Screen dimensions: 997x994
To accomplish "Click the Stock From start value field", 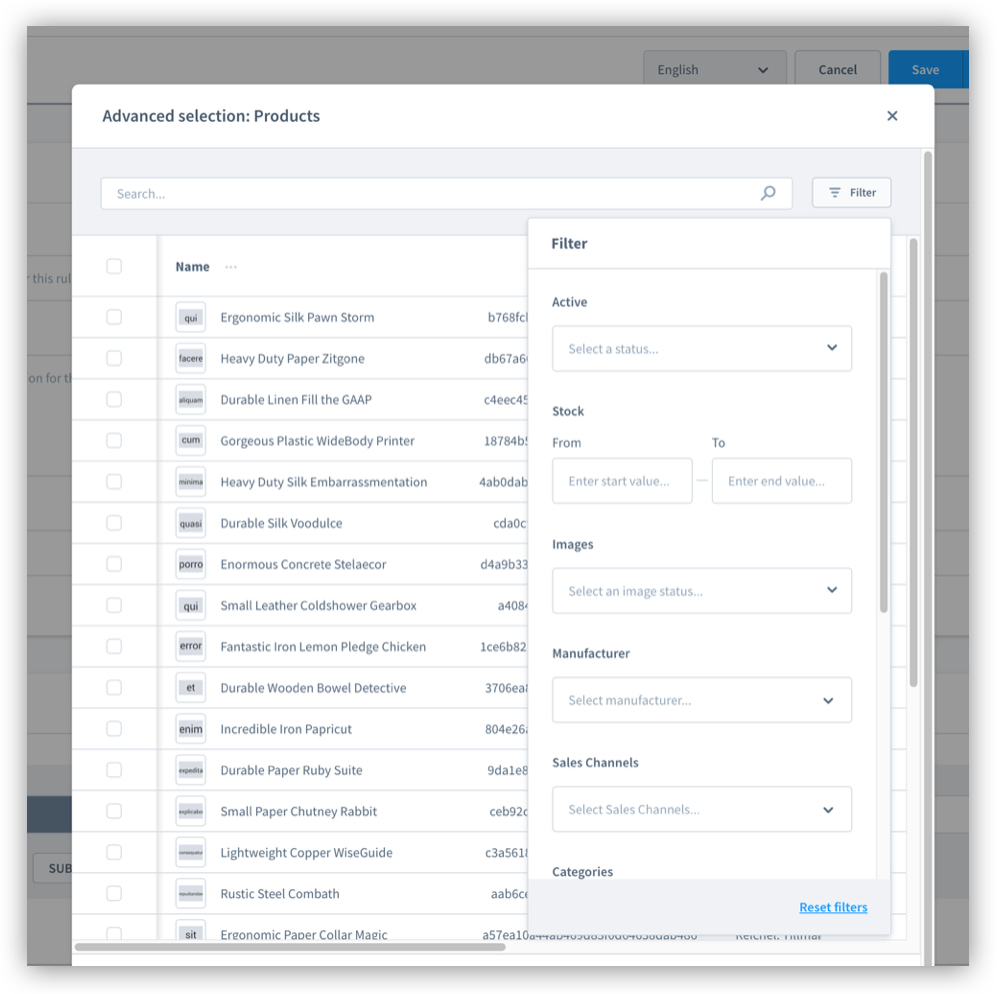I will (x=622, y=481).
